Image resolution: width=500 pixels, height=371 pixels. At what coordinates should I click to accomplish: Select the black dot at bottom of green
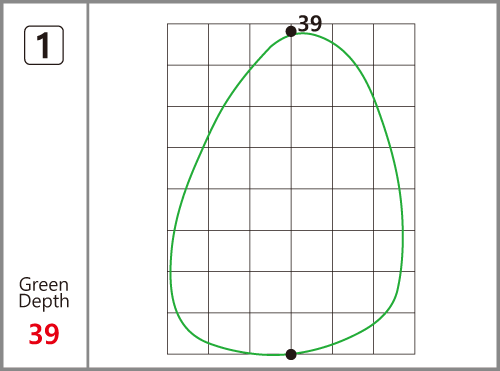click(x=291, y=354)
